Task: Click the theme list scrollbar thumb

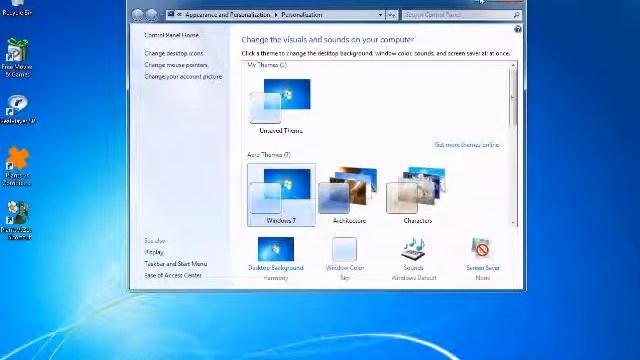Action: point(513,98)
